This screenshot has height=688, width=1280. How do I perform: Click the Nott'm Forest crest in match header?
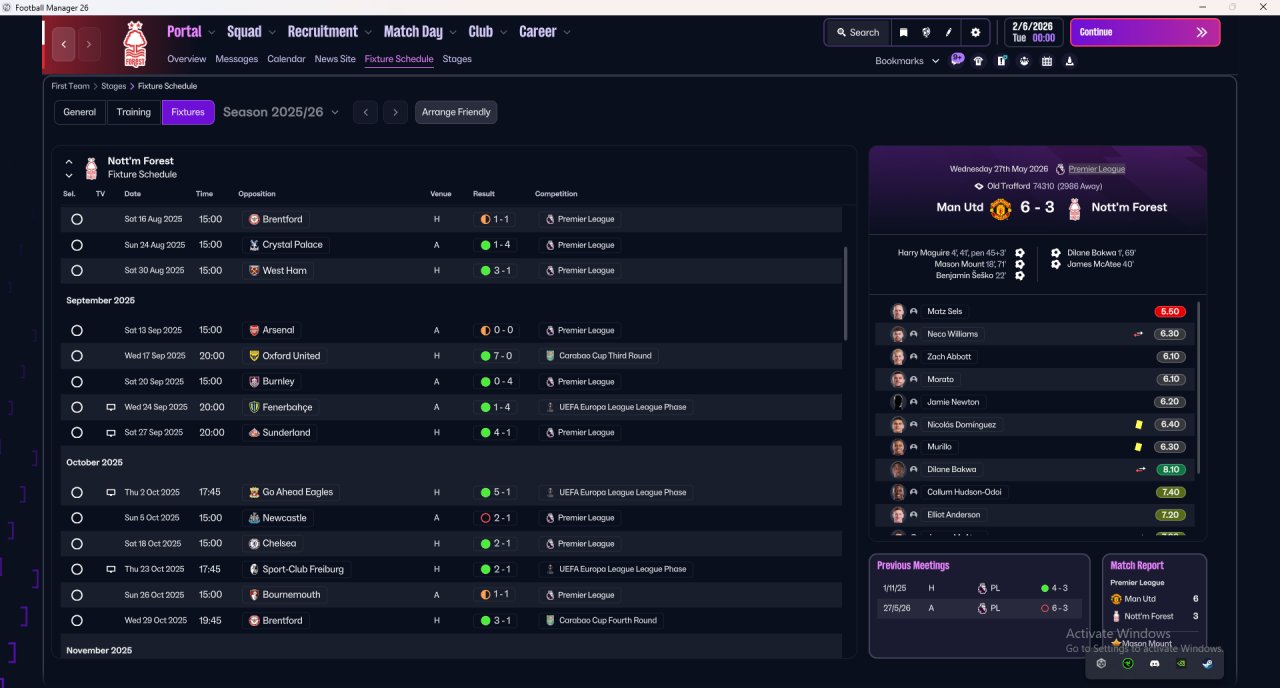coord(1075,208)
